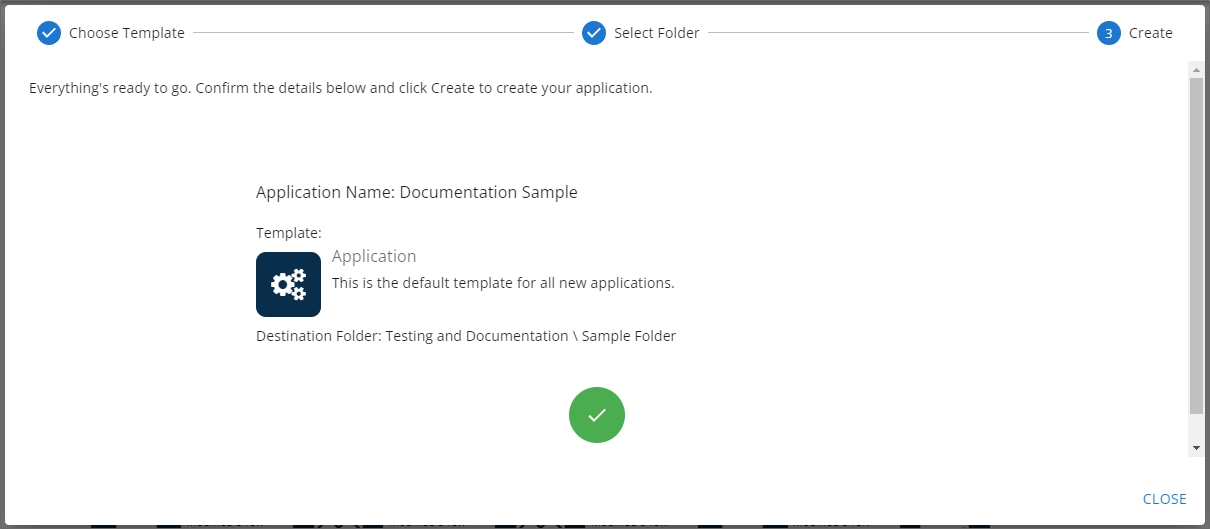Click the Template: label
This screenshot has width=1210, height=529.
[x=288, y=233]
